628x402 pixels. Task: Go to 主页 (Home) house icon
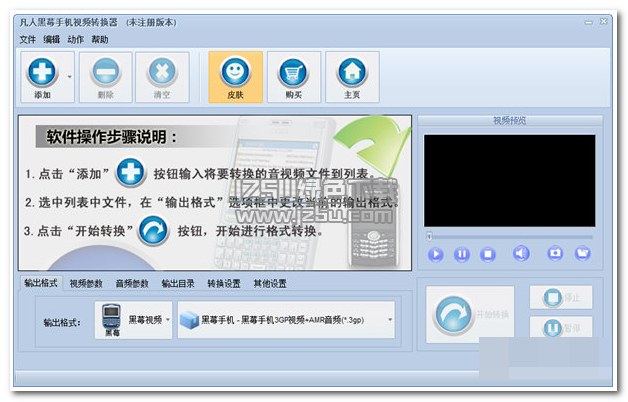click(352, 72)
